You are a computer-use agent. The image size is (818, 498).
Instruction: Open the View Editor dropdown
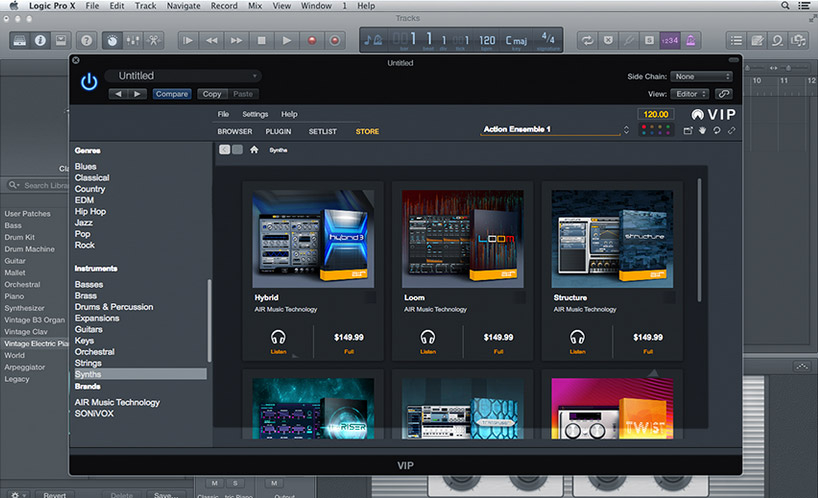(x=690, y=94)
